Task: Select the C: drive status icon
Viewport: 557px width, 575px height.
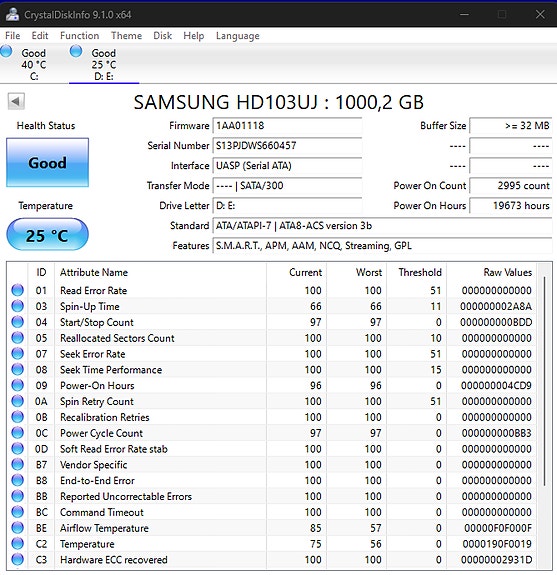Action: (6, 51)
